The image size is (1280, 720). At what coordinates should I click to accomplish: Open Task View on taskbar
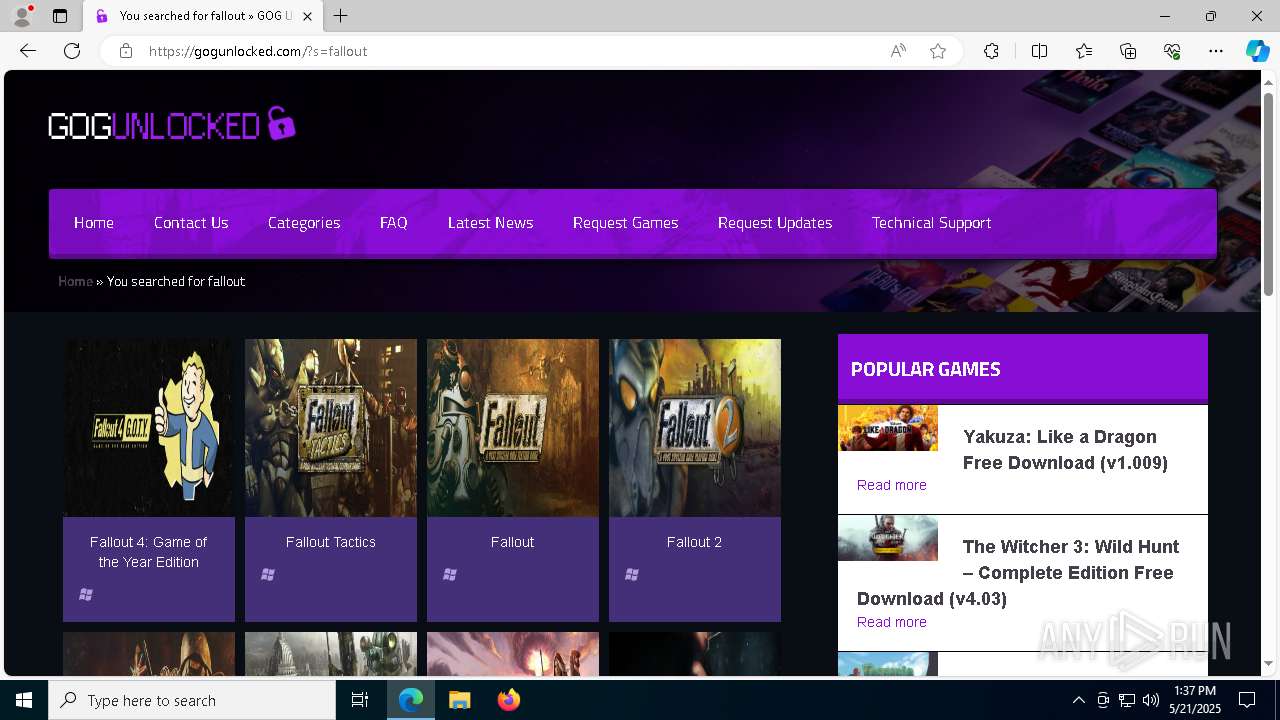pos(360,700)
